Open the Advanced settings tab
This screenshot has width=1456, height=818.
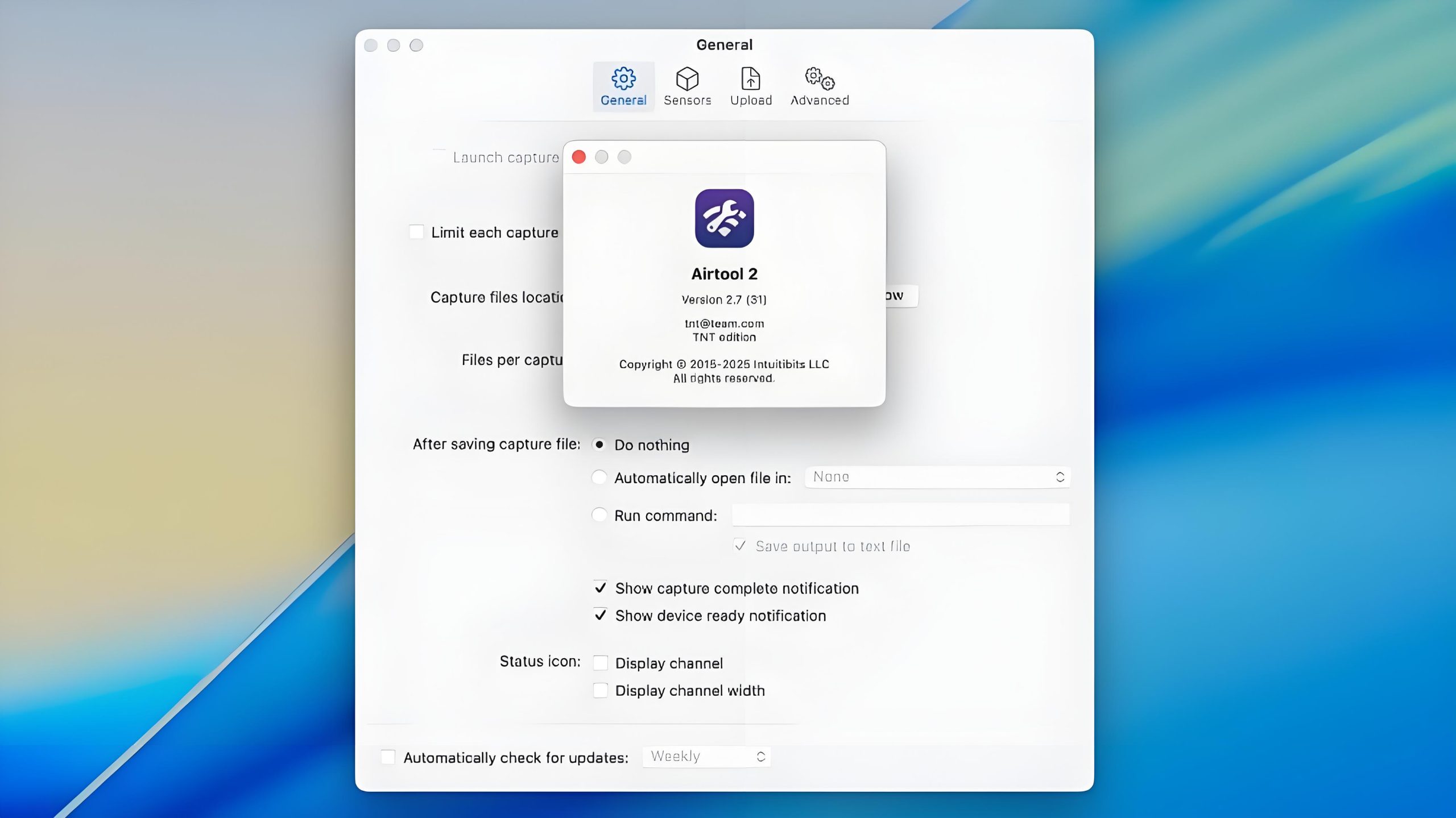coord(819,86)
